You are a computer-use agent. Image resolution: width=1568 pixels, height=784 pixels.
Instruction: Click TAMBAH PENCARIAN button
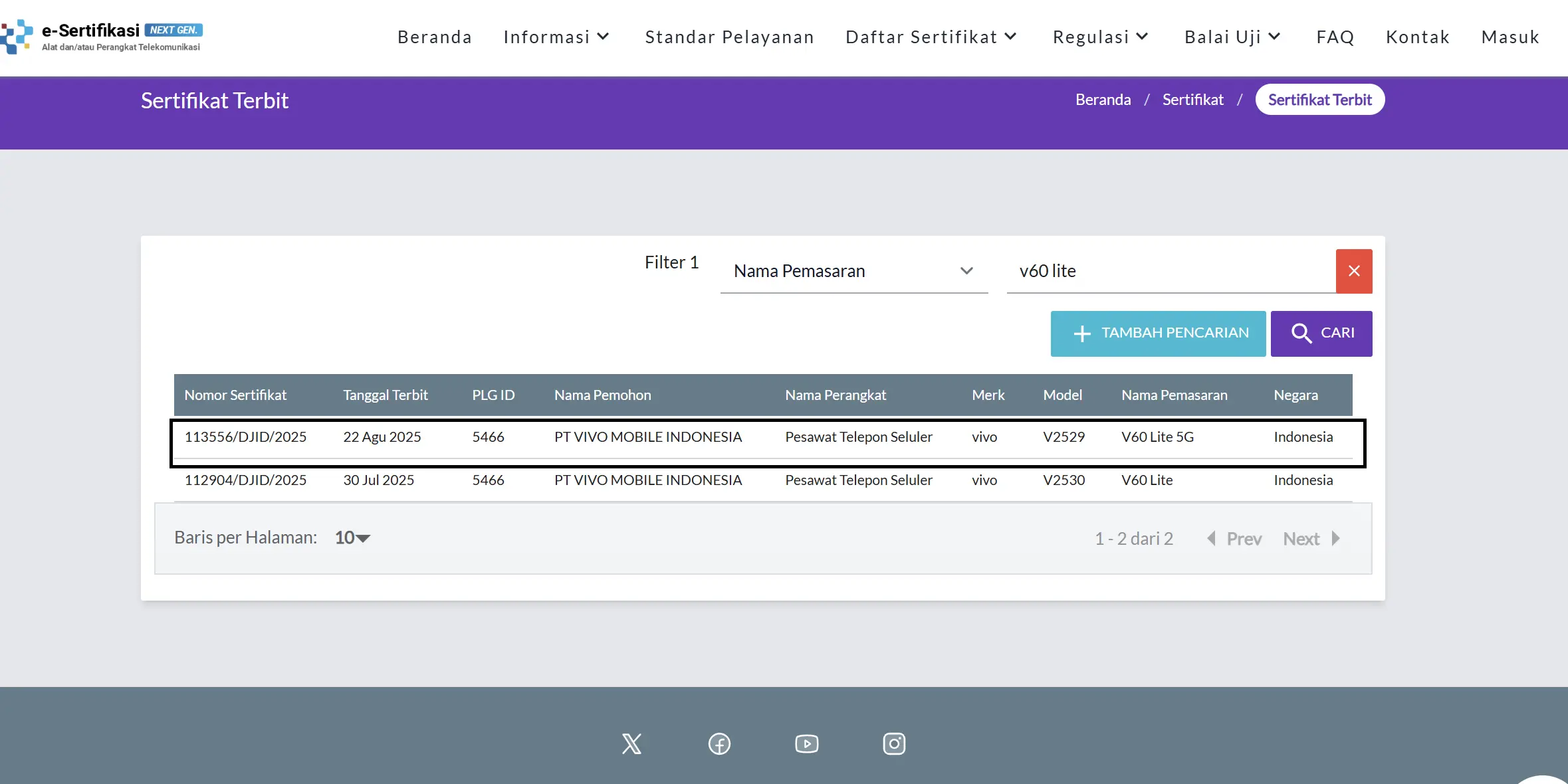click(x=1157, y=334)
